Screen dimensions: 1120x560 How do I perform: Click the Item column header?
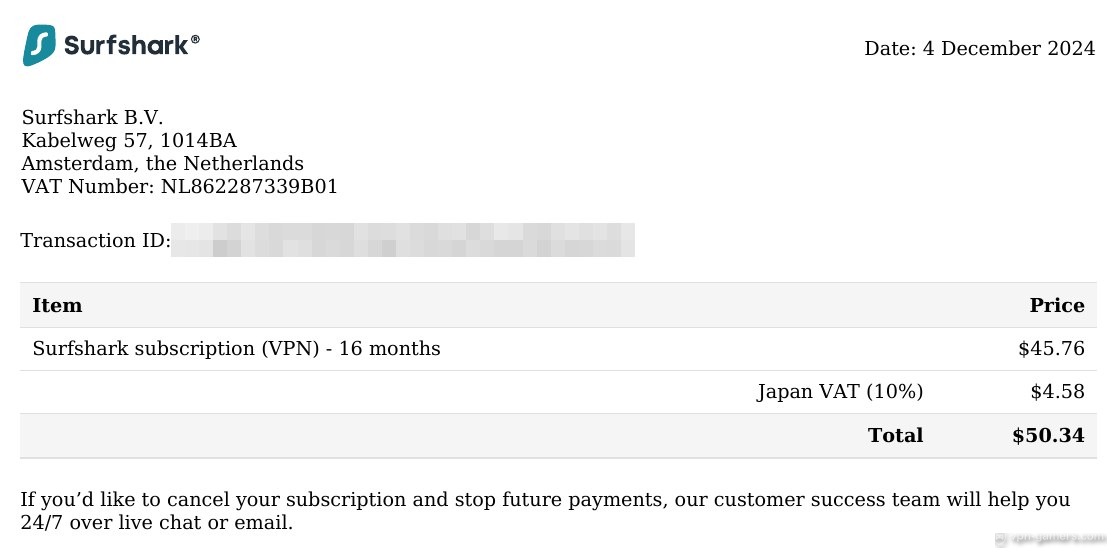pos(57,306)
